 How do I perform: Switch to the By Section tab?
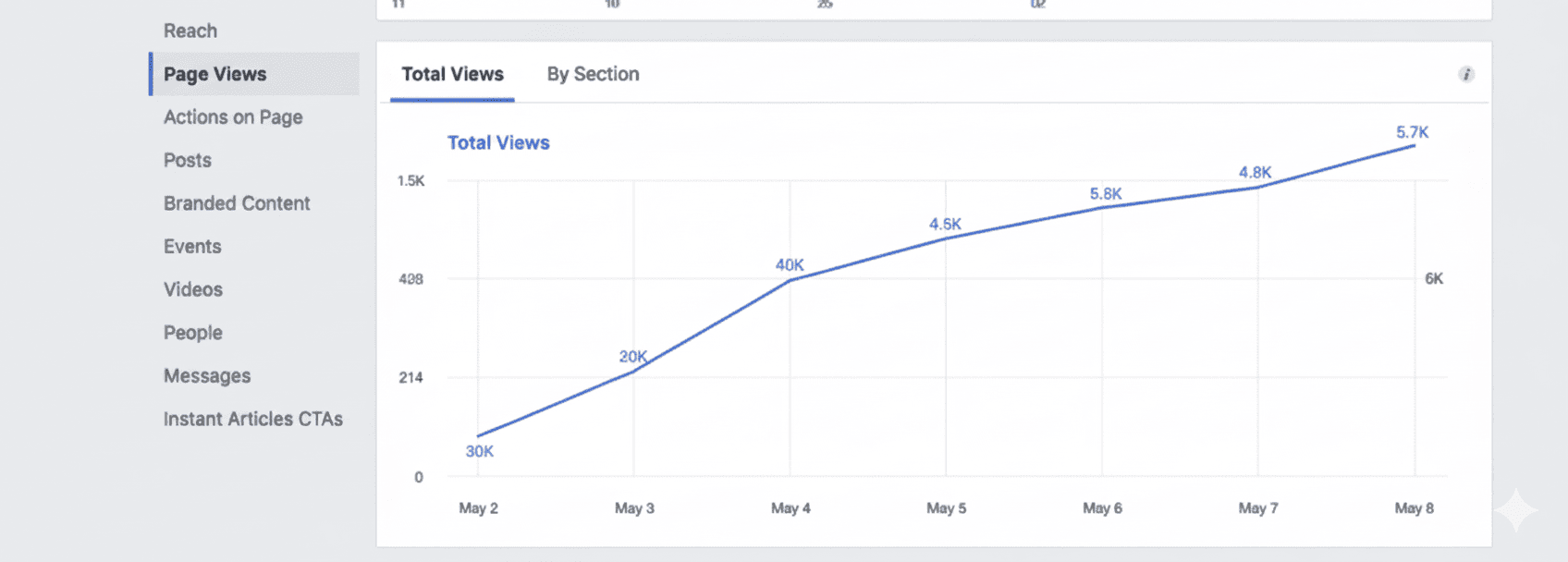[593, 74]
